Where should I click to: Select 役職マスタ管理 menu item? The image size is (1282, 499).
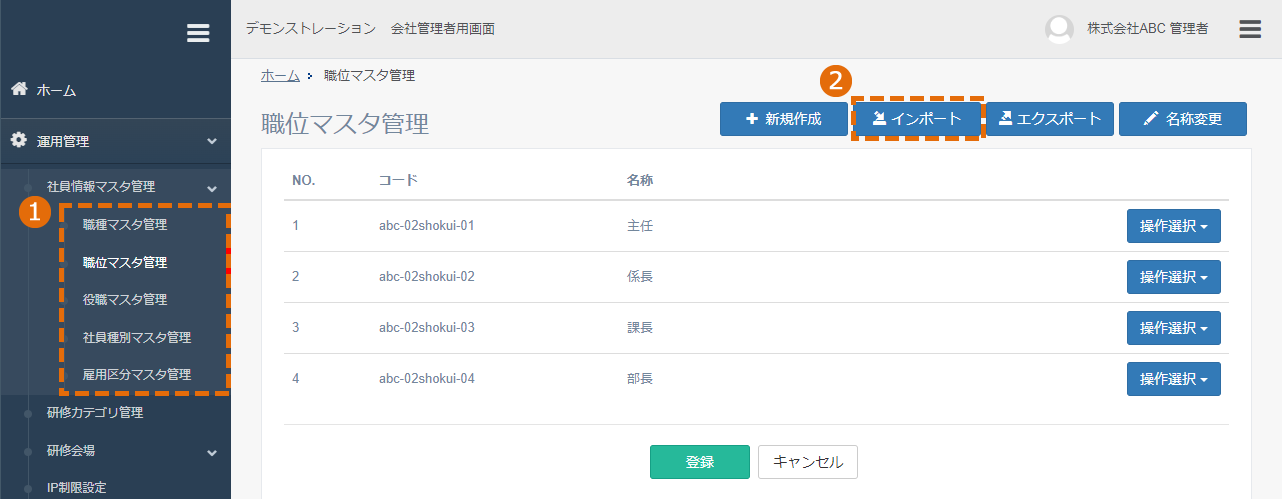pyautogui.click(x=125, y=299)
